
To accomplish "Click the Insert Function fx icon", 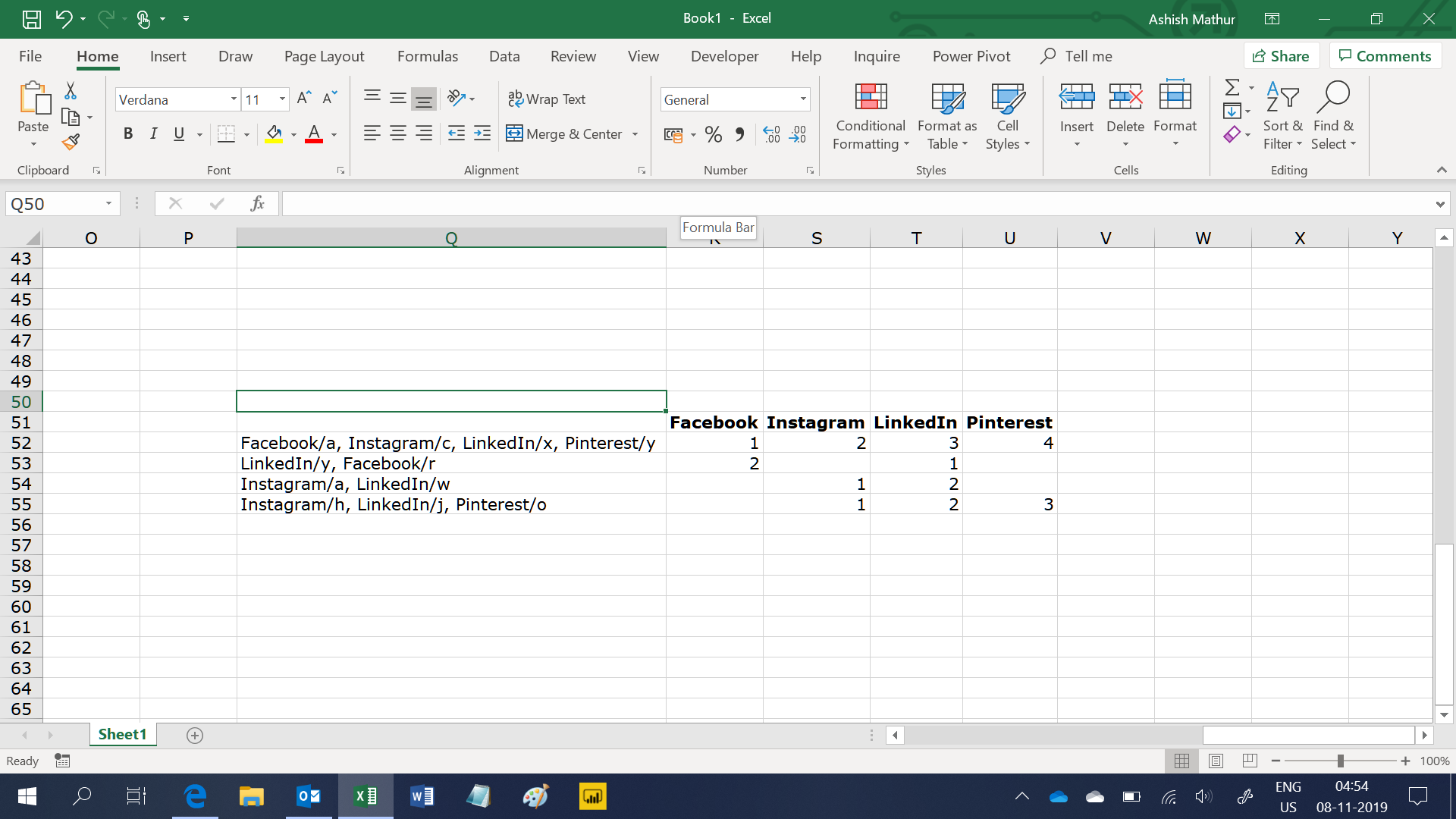I will 257,203.
